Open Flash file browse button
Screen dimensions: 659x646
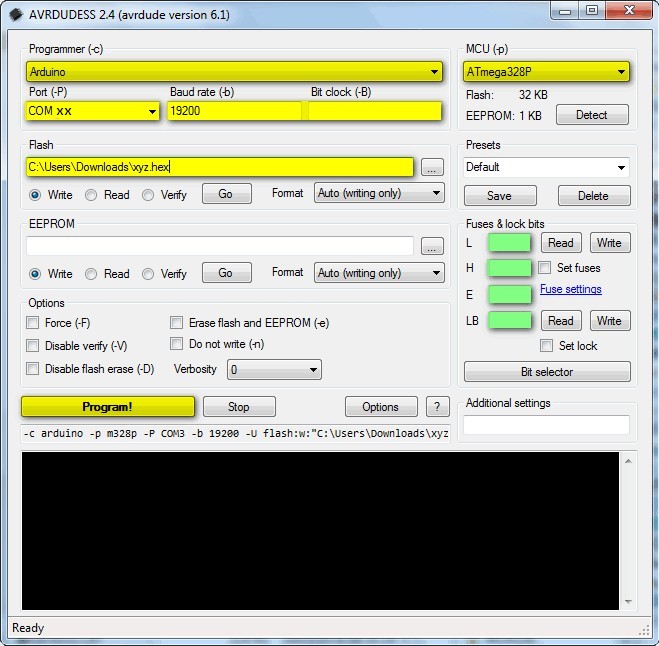tap(432, 167)
